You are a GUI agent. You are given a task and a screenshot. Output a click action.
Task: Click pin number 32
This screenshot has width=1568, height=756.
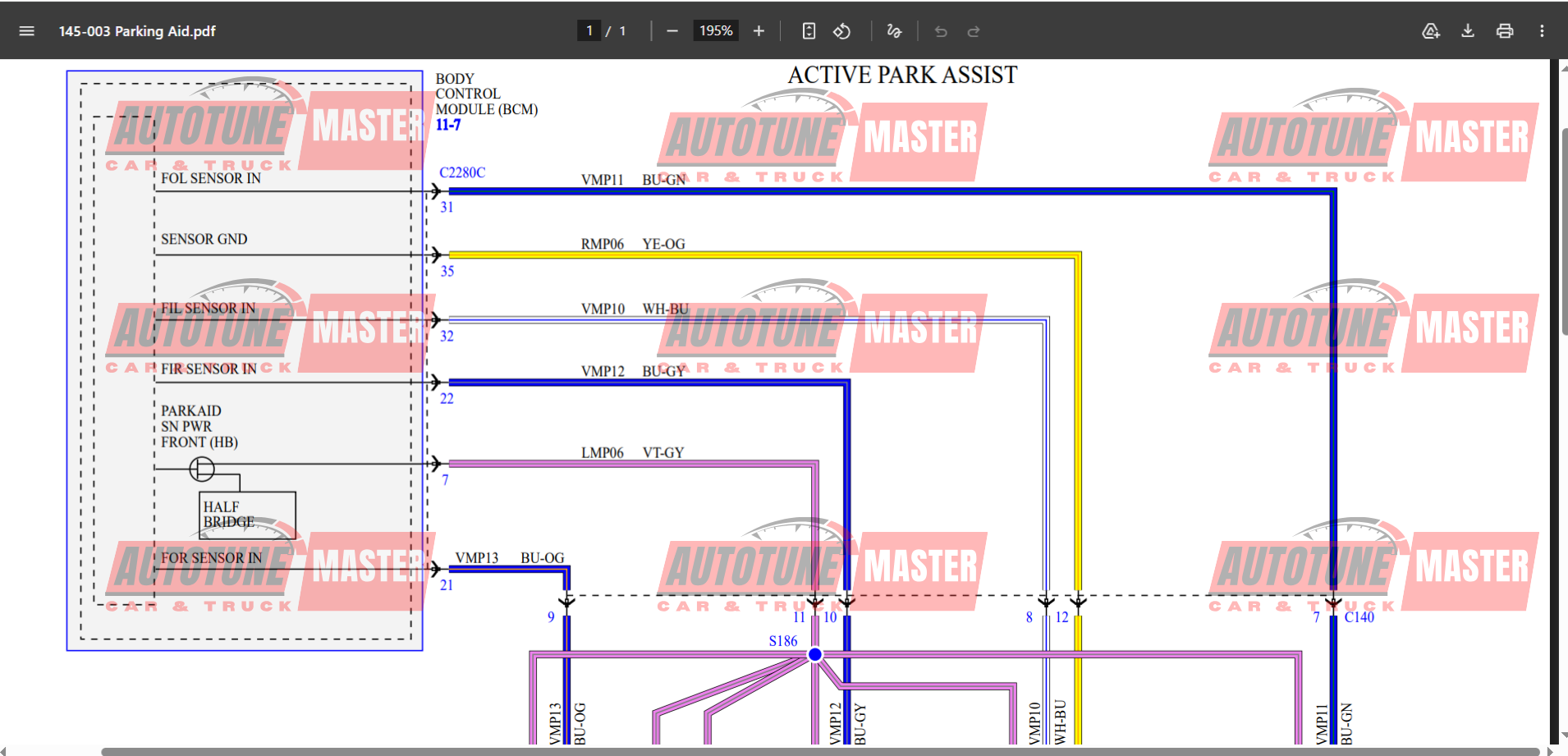[x=447, y=336]
